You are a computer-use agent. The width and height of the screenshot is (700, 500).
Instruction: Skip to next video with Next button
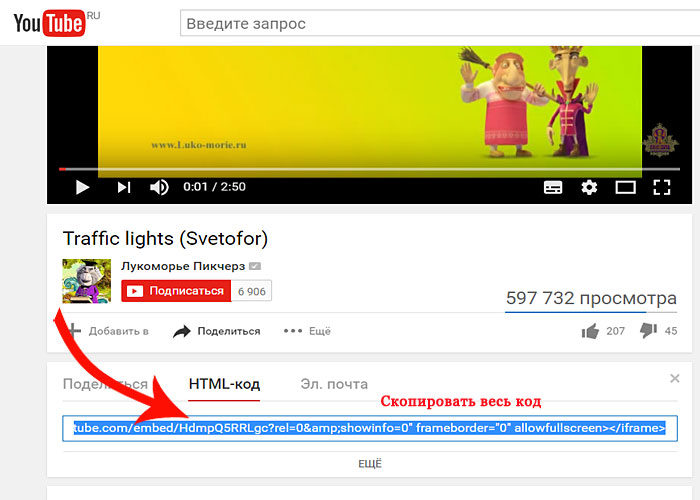124,187
